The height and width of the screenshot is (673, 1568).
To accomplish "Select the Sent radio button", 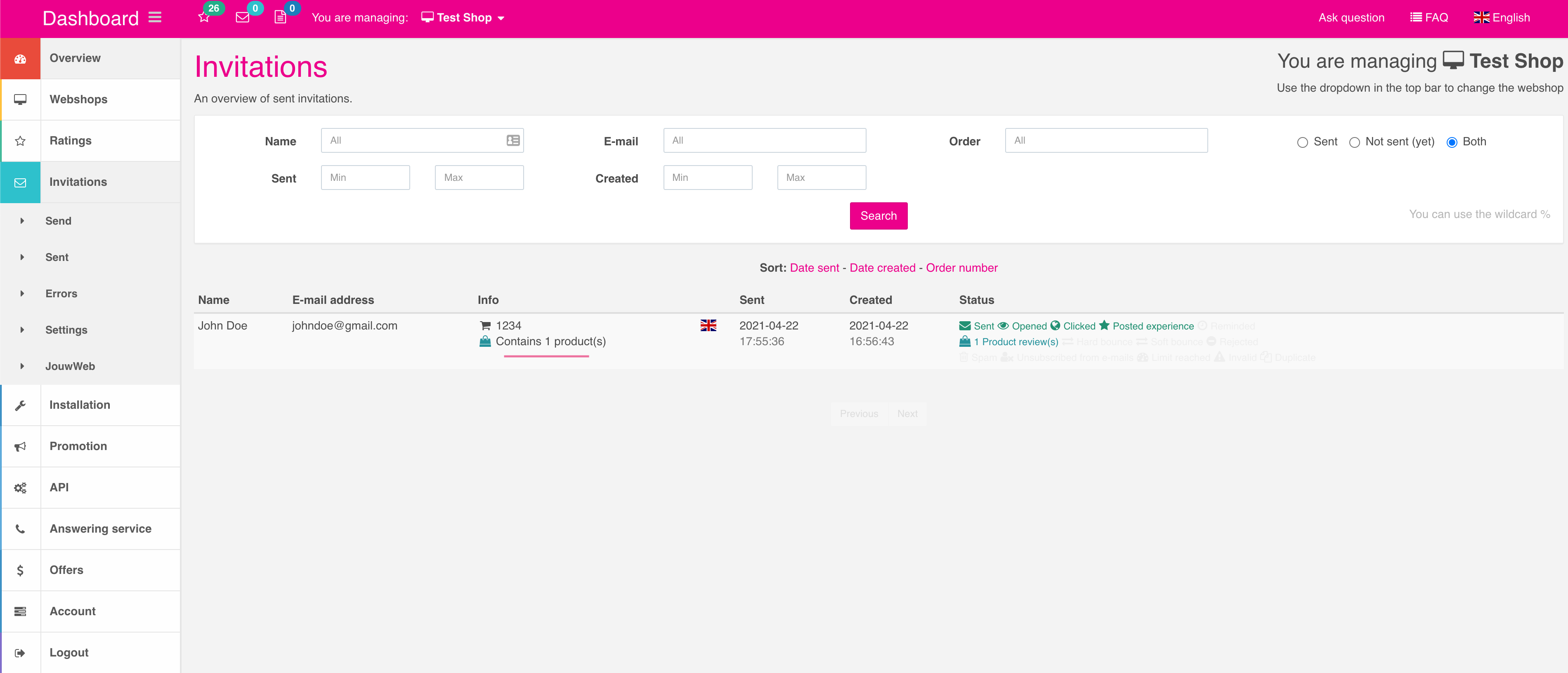I will [x=1302, y=142].
